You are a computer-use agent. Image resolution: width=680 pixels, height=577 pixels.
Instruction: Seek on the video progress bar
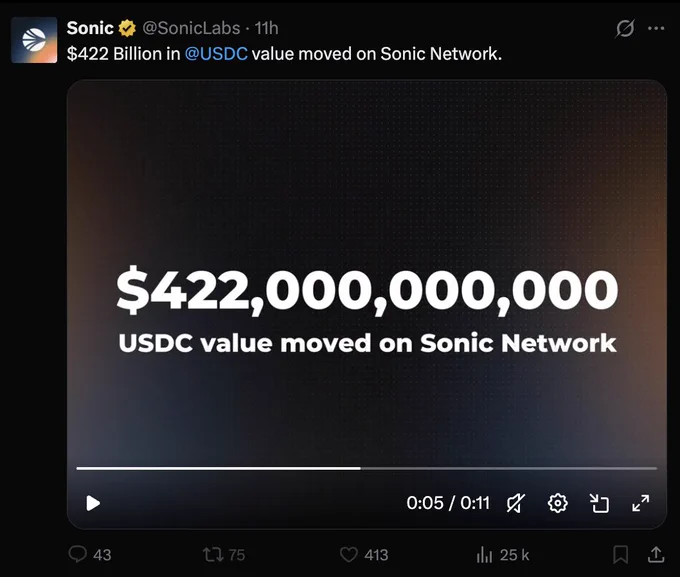point(366,468)
